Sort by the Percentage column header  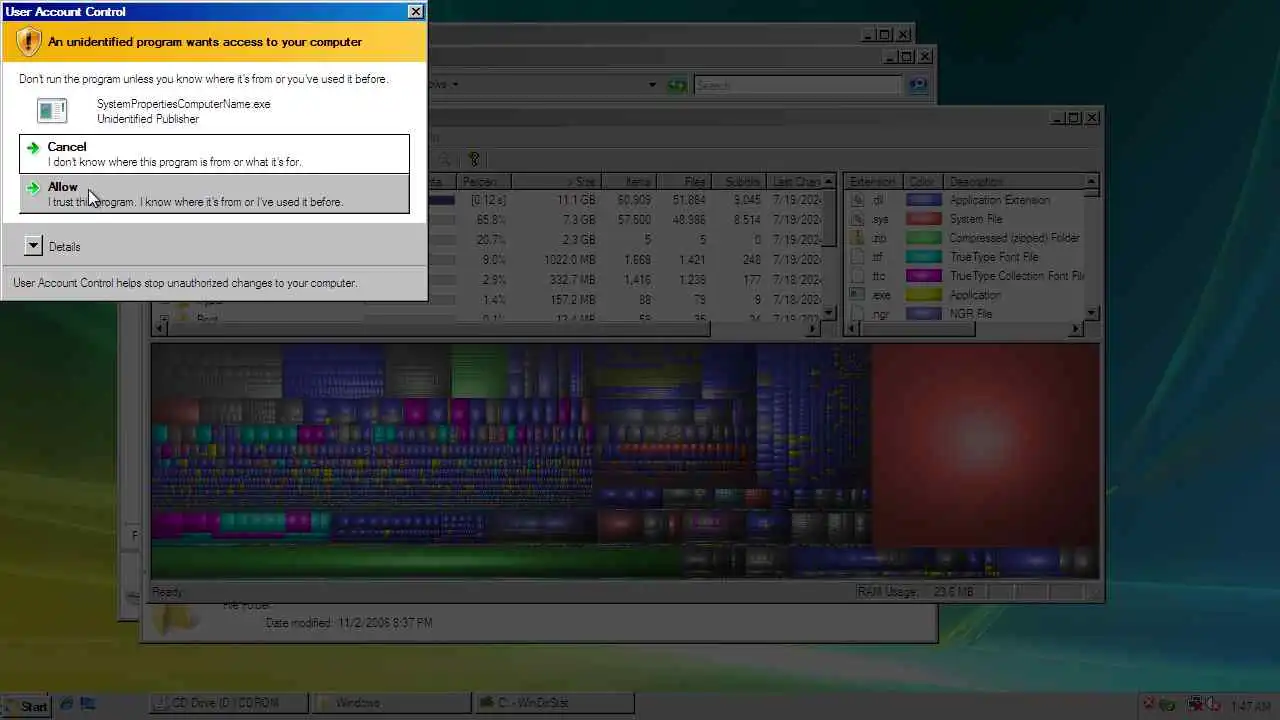pos(485,182)
